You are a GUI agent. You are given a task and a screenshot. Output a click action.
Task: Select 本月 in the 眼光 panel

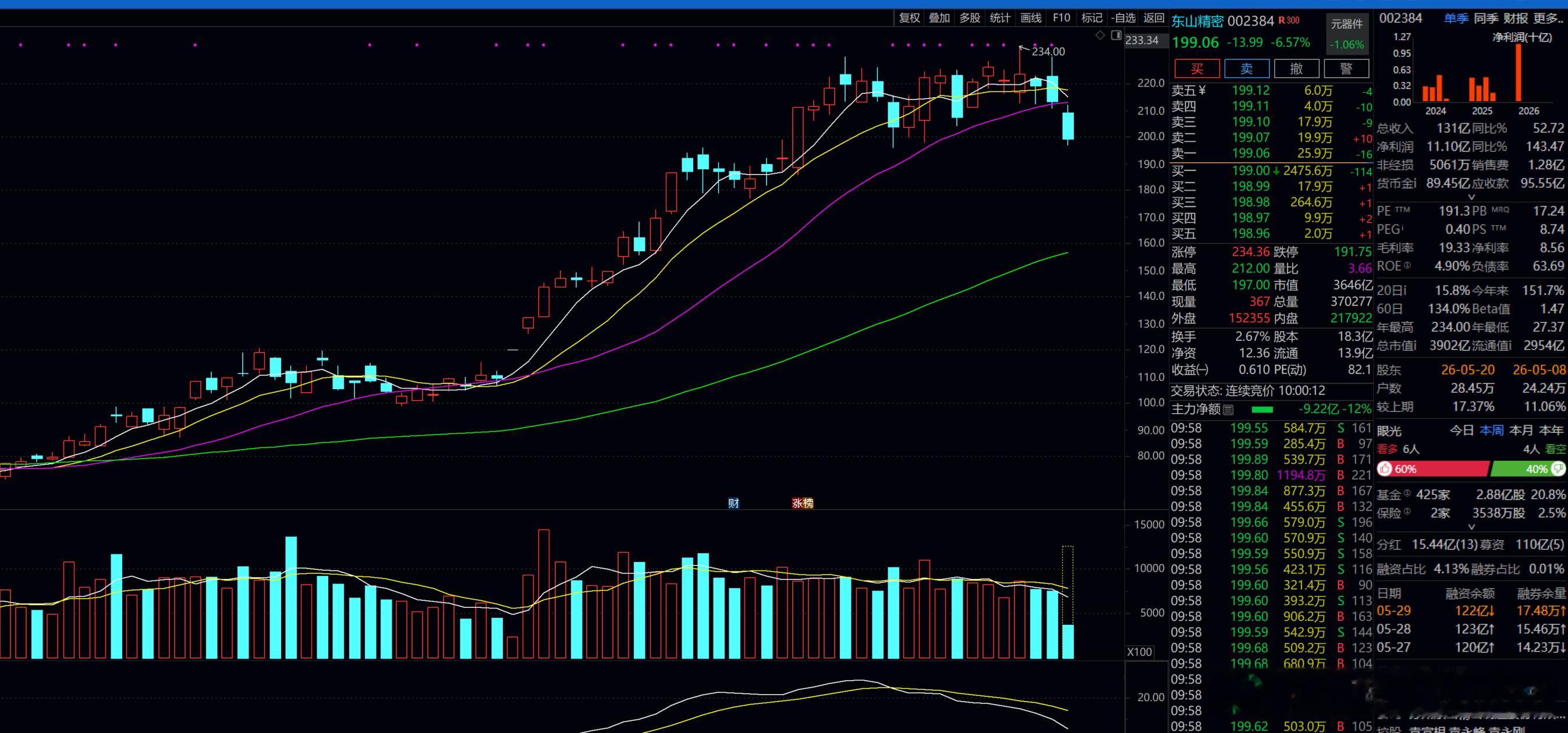[1521, 430]
